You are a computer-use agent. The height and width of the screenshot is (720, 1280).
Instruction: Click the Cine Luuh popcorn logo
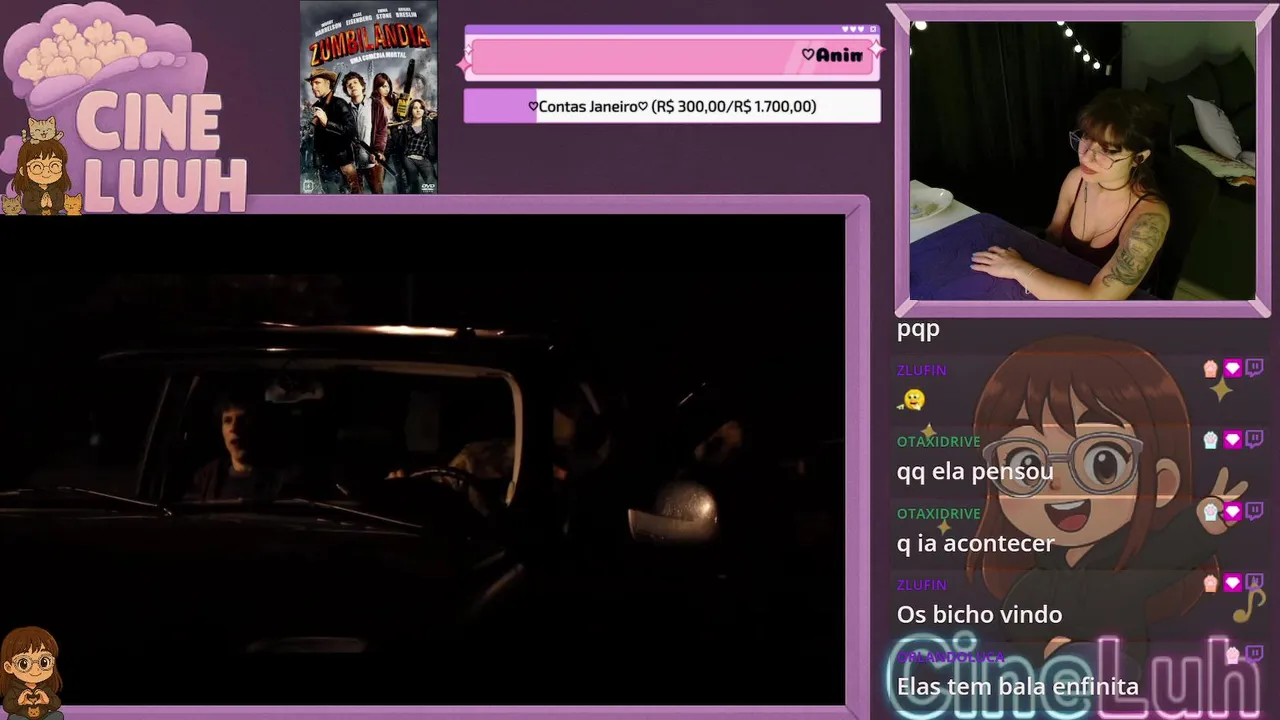coord(125,108)
